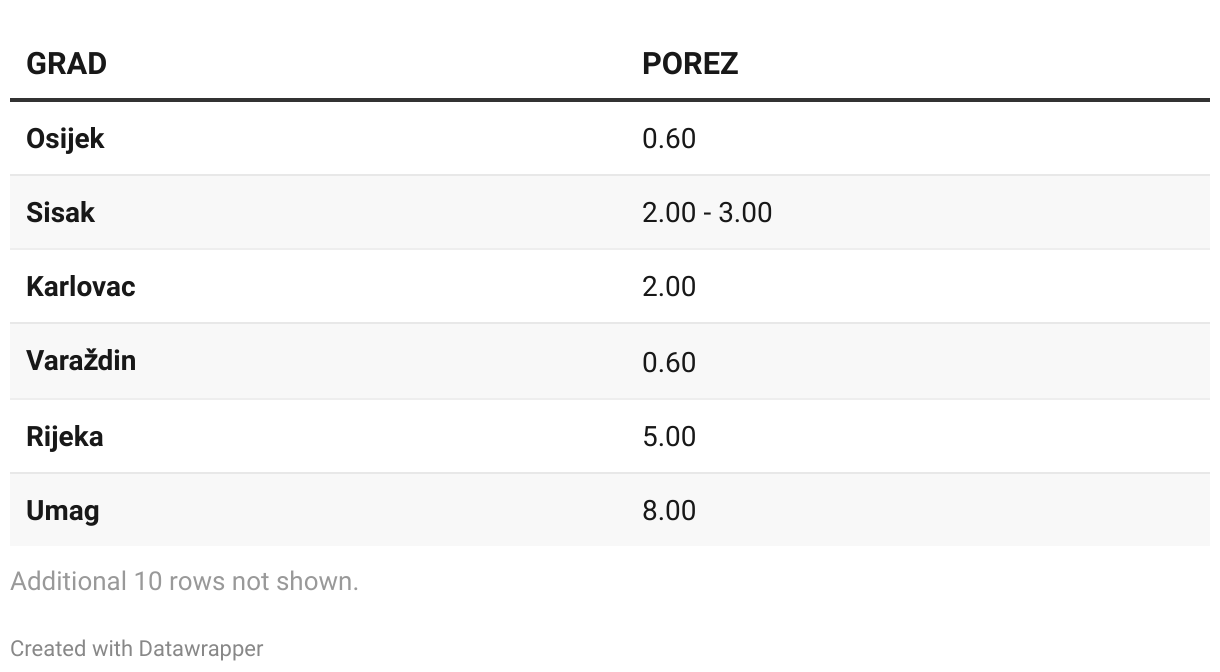The height and width of the screenshot is (672, 1220).
Task: Select the Umag city cell
Action: (x=62, y=510)
